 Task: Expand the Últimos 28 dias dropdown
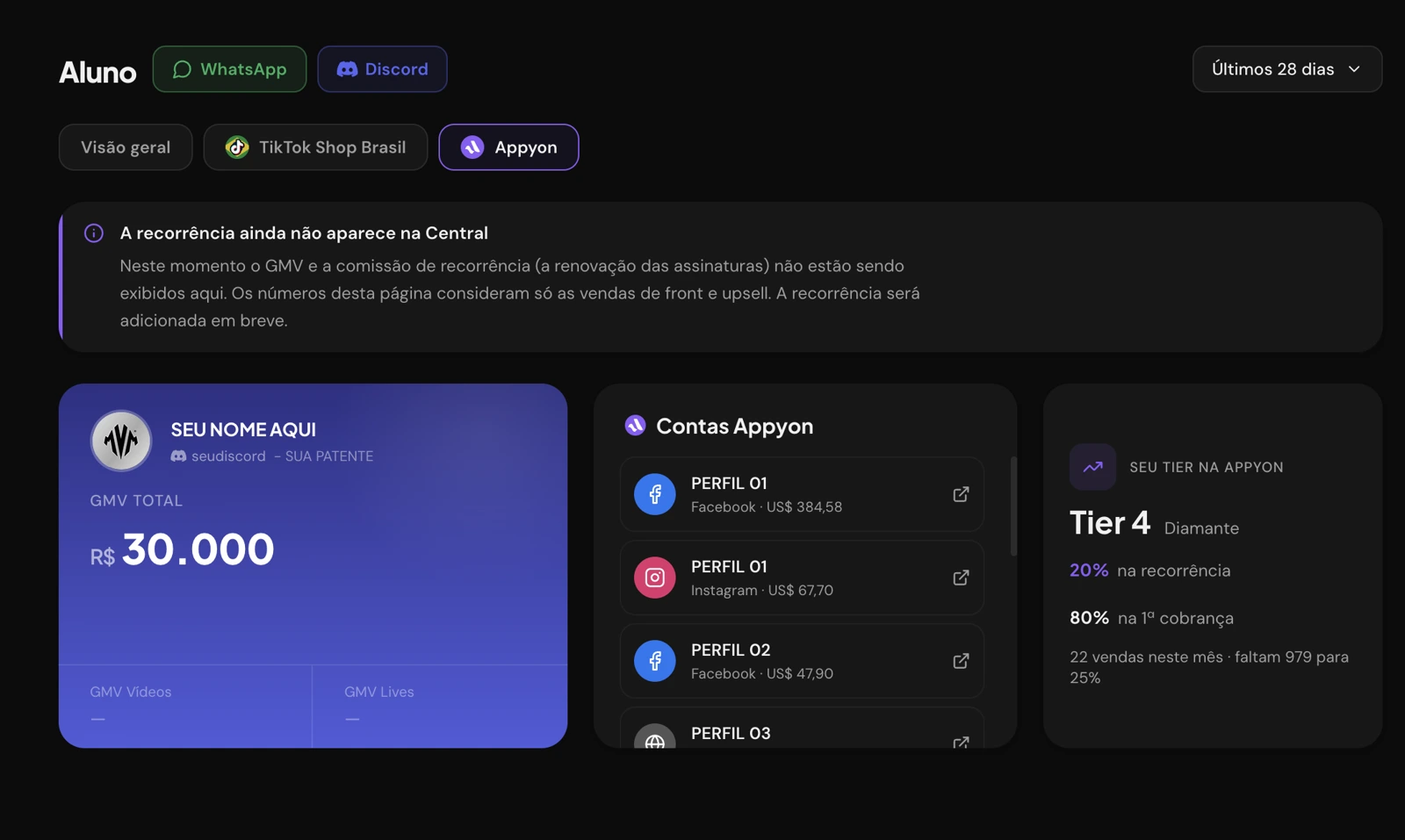[x=1286, y=69]
